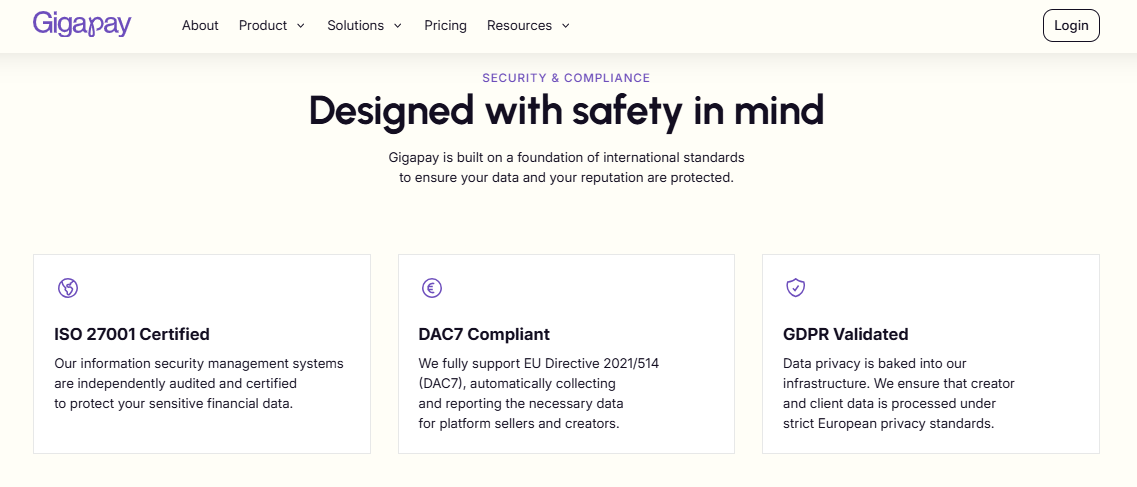Click text 'Data privacy is baked into our'
The height and width of the screenshot is (487, 1137).
[875, 363]
